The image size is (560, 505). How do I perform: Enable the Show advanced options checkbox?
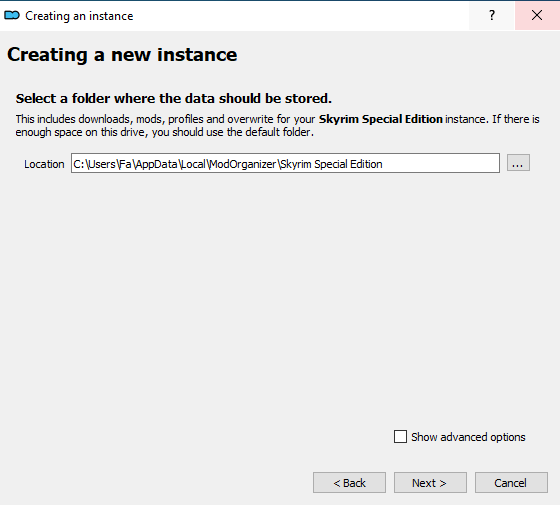tap(400, 436)
